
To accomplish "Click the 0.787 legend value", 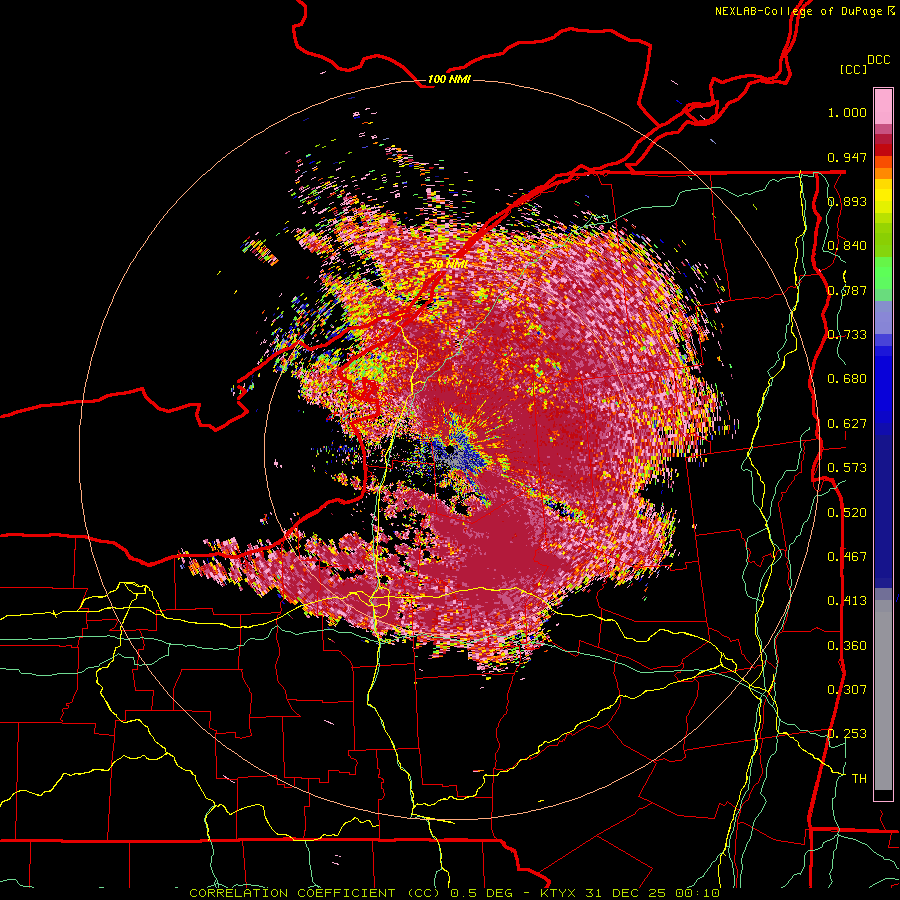I will 847,290.
